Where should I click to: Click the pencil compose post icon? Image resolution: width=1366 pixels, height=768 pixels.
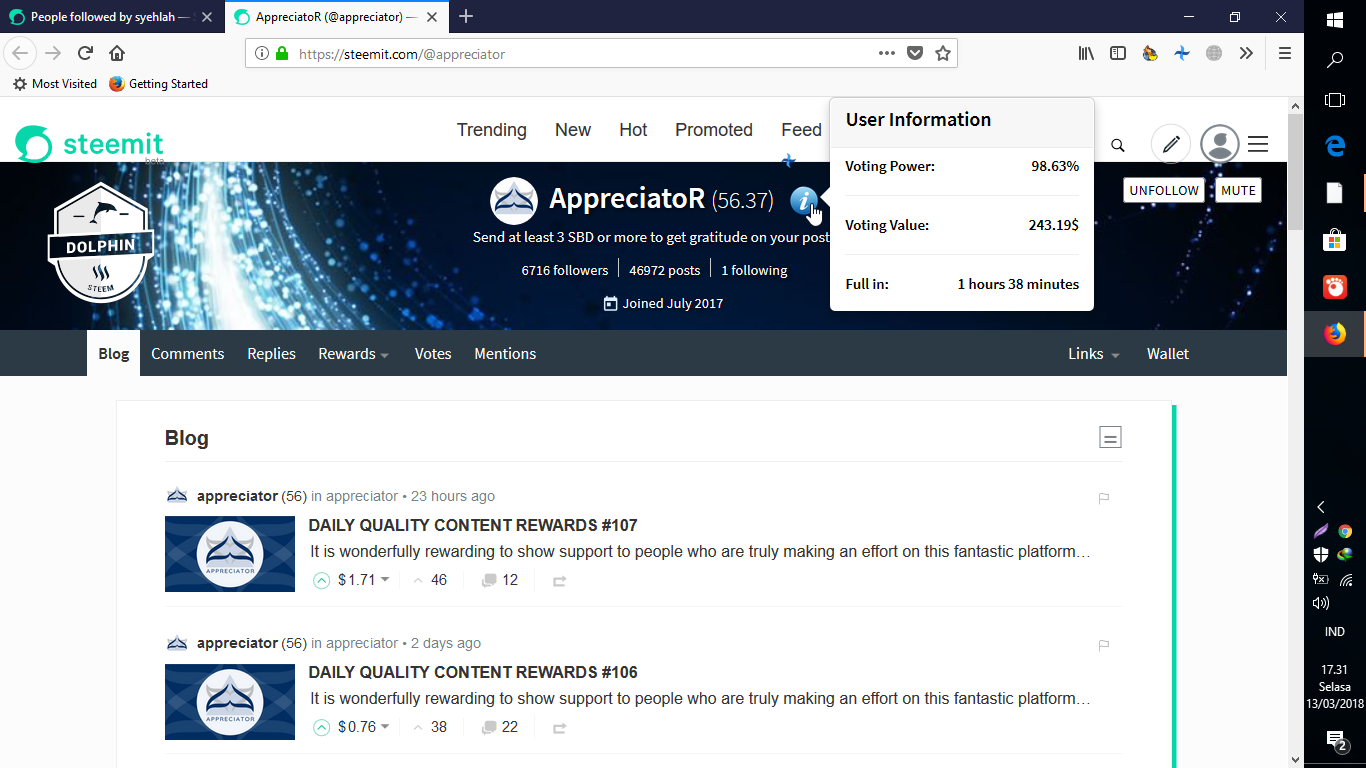point(1171,144)
